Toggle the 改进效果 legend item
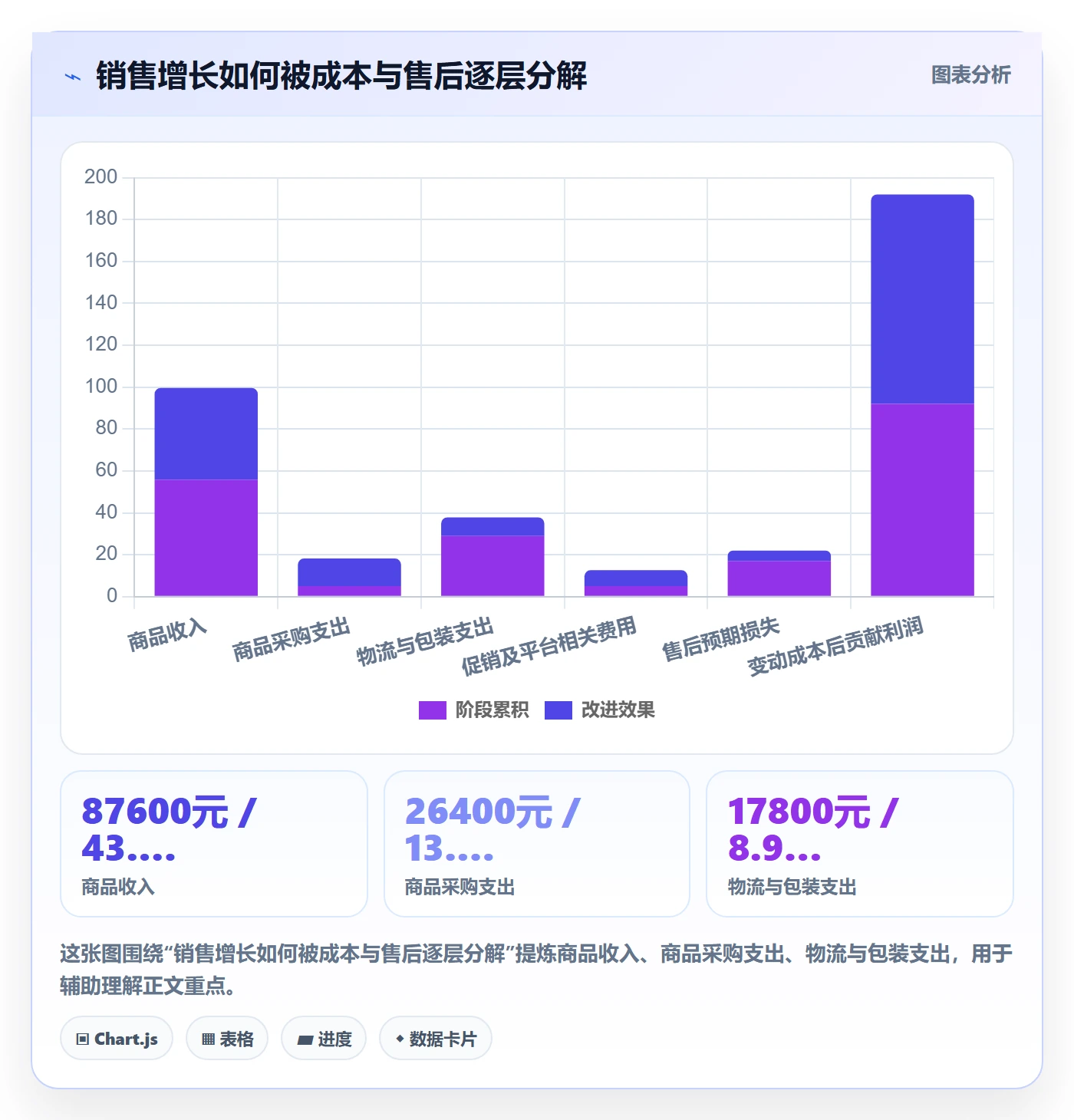Viewport: 1074px width, 1120px height. tap(600, 710)
